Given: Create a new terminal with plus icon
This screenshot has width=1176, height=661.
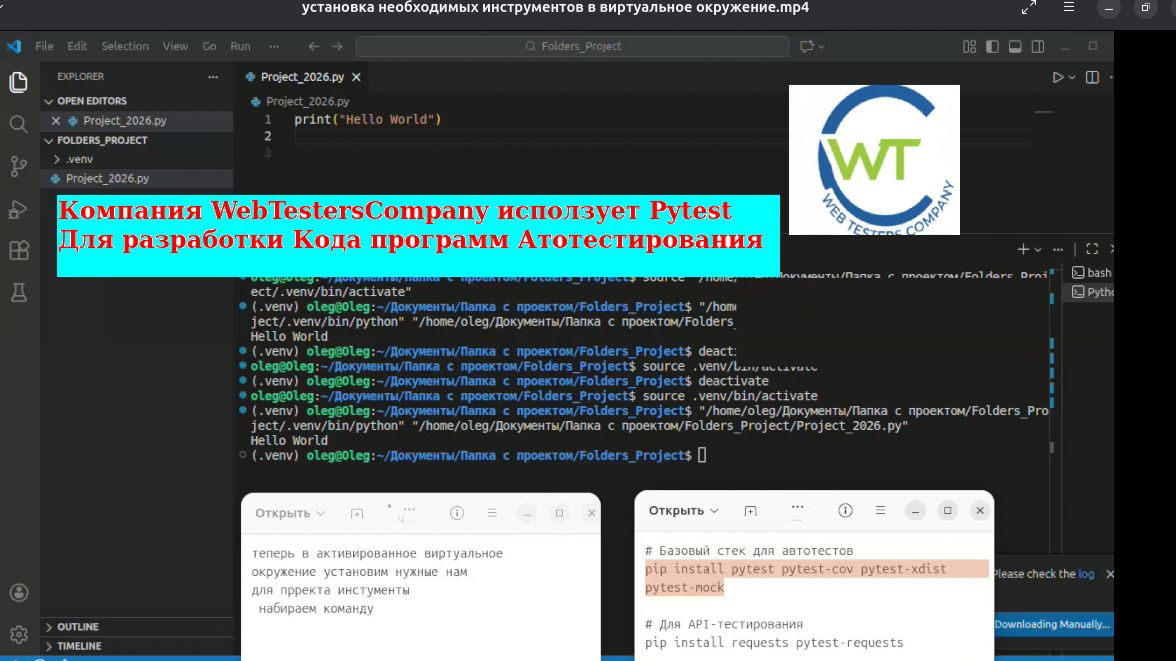Looking at the screenshot, I should [1023, 249].
